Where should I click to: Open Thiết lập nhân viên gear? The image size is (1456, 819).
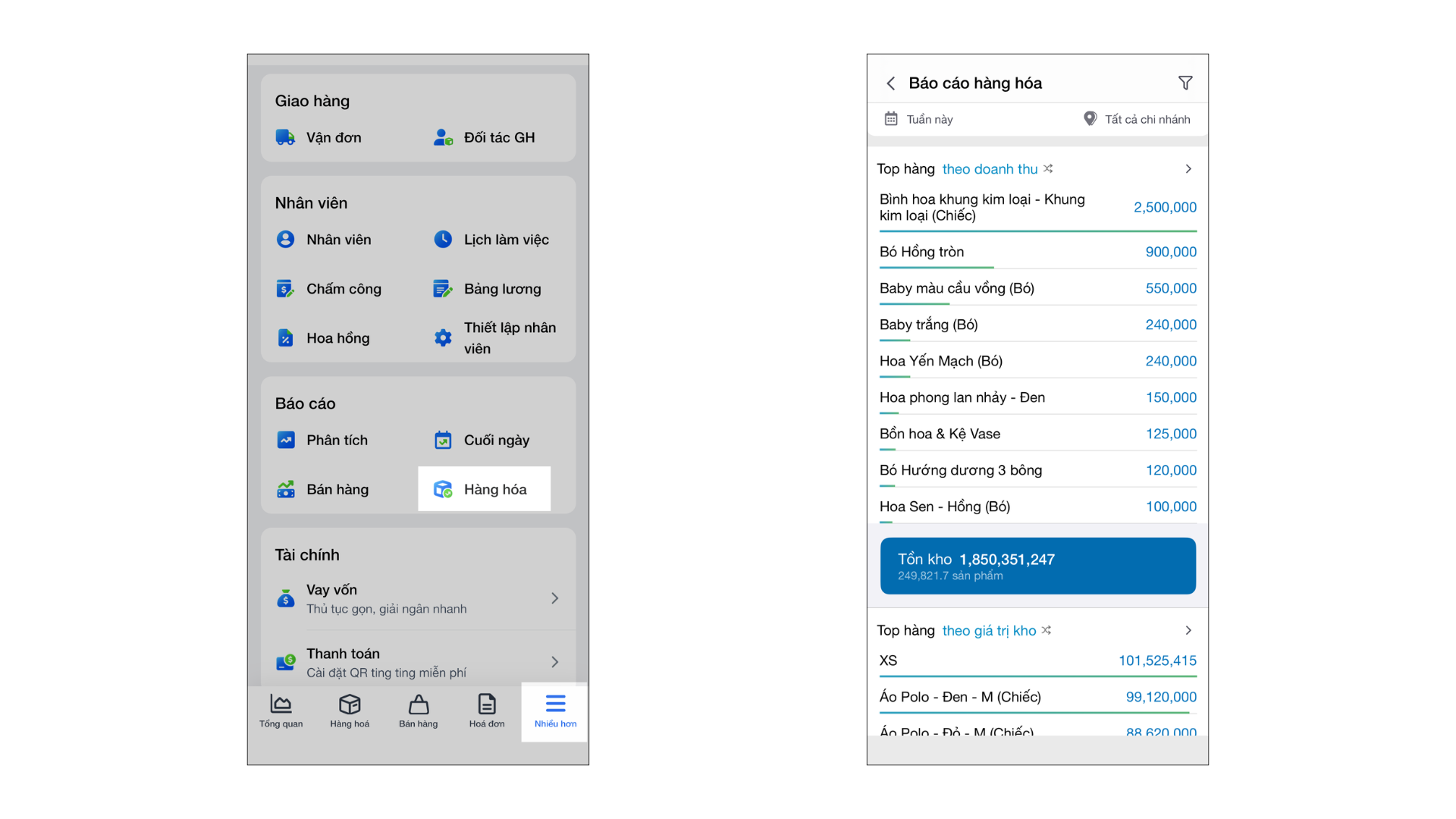tap(443, 338)
